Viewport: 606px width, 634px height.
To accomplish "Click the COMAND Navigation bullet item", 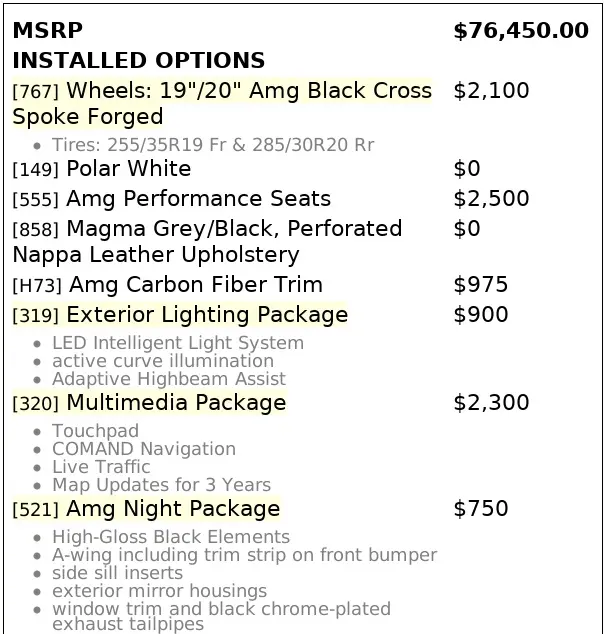I will (144, 449).
